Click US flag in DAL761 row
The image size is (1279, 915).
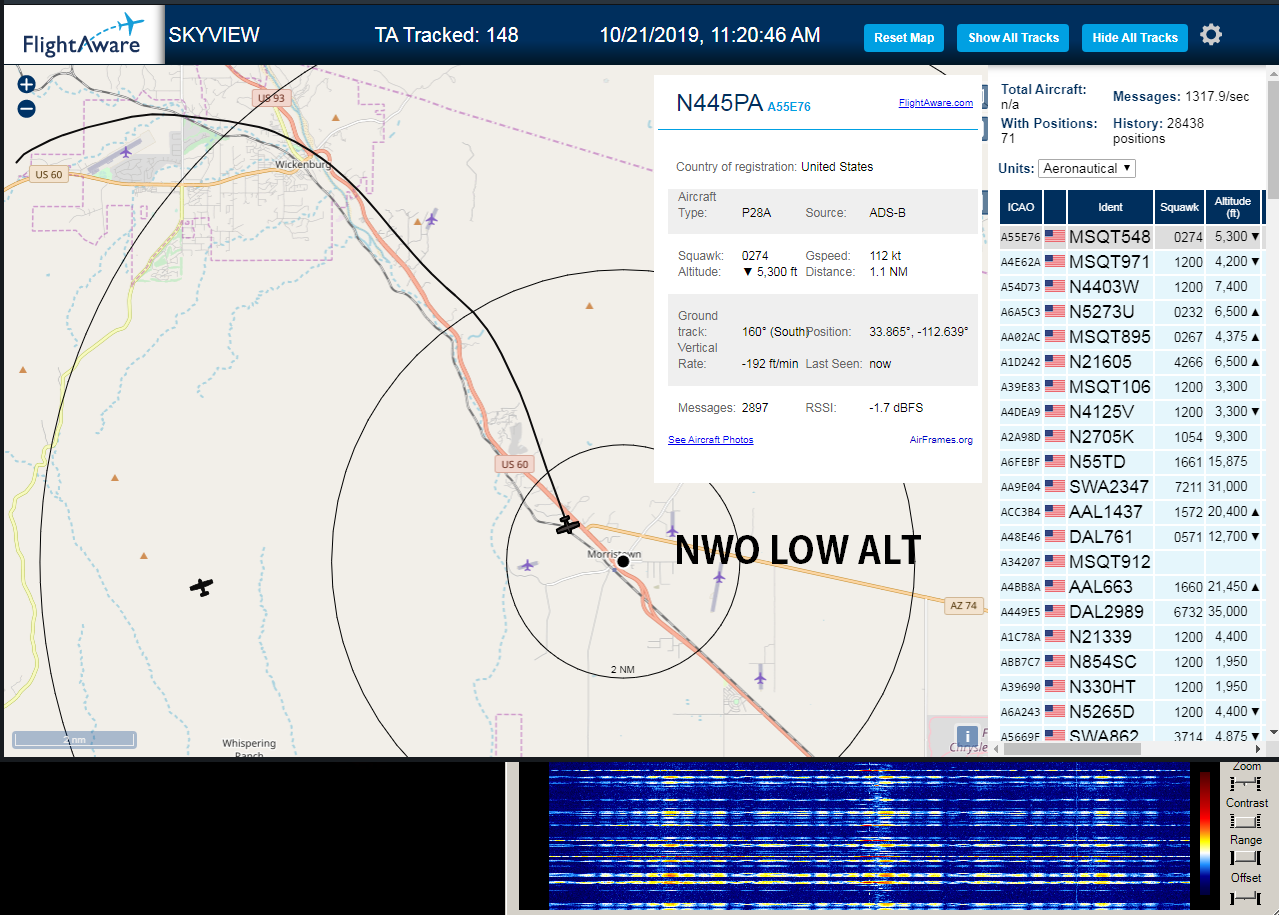click(1054, 537)
